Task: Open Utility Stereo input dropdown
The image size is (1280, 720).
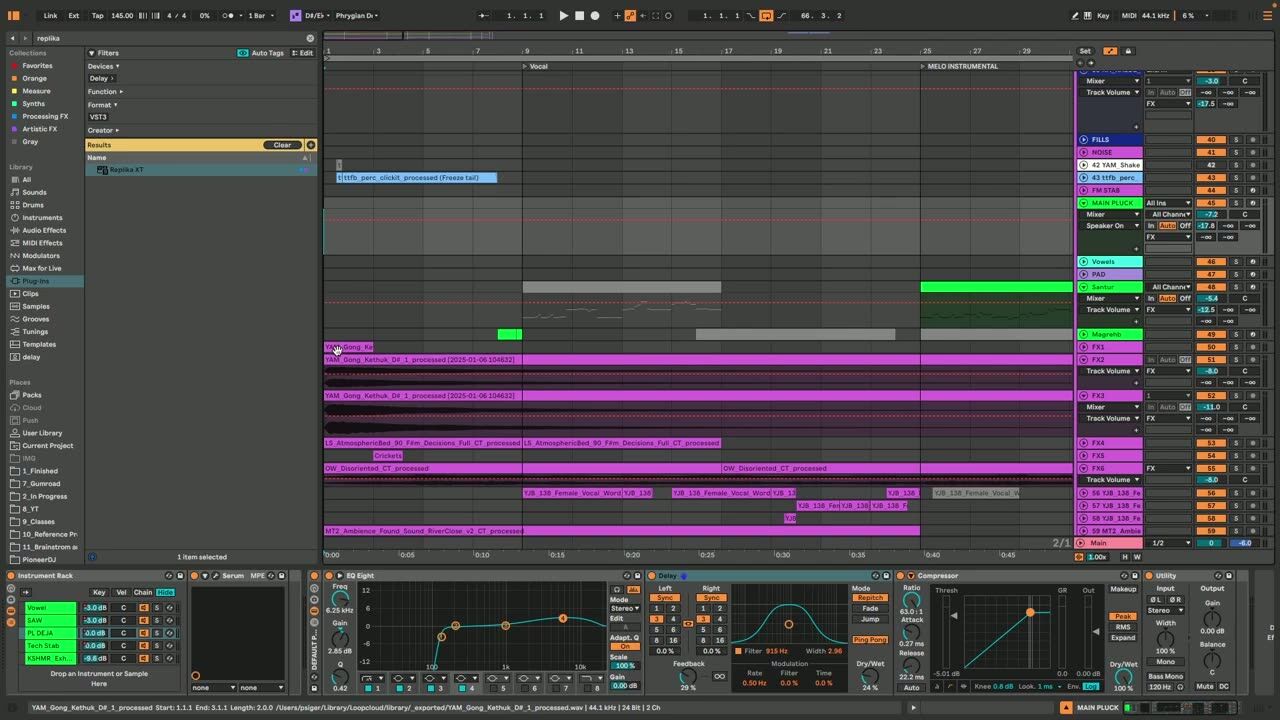Action: [1165, 610]
